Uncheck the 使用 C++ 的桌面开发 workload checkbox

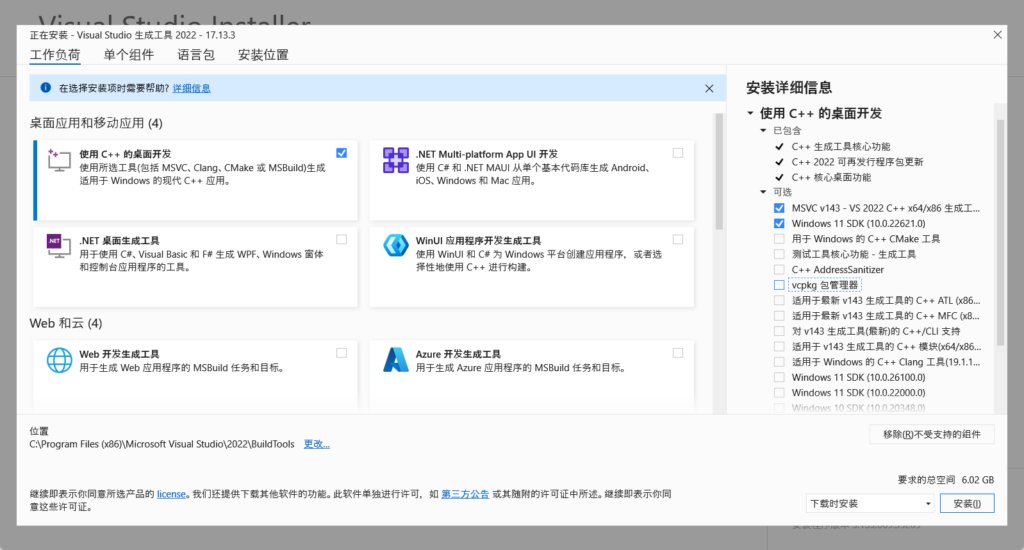[x=342, y=153]
